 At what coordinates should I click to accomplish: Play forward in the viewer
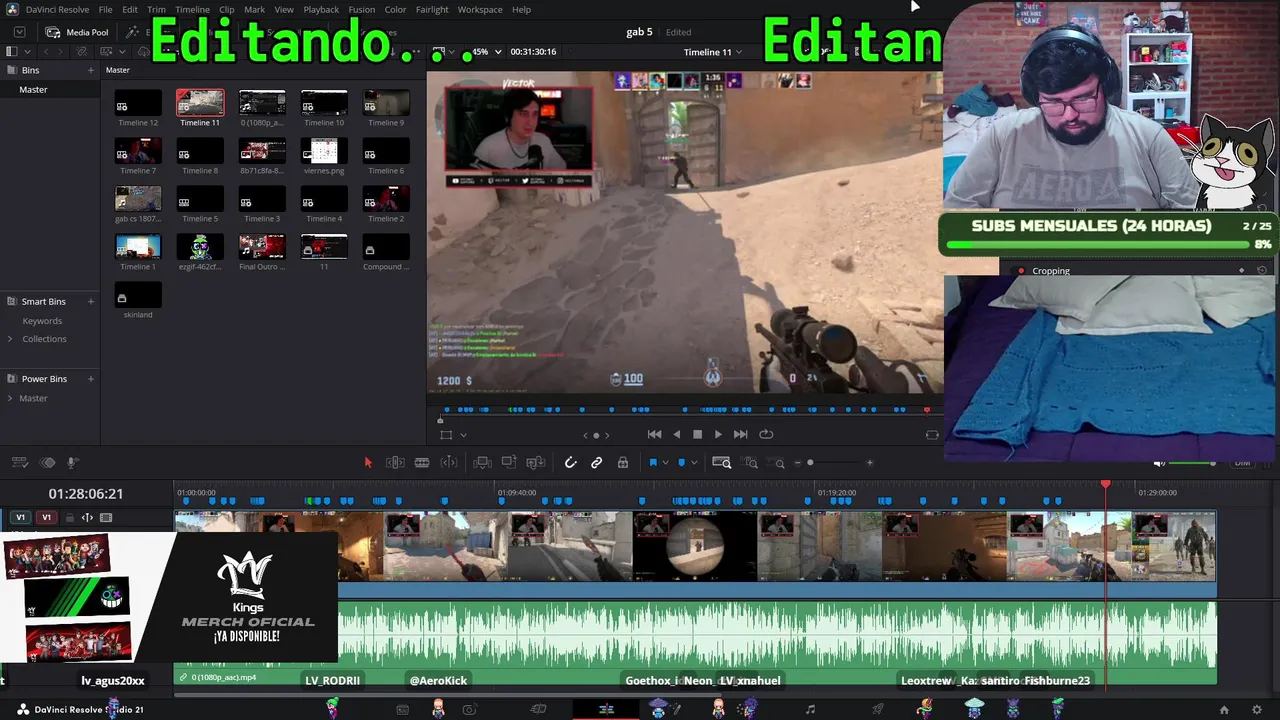coord(718,434)
